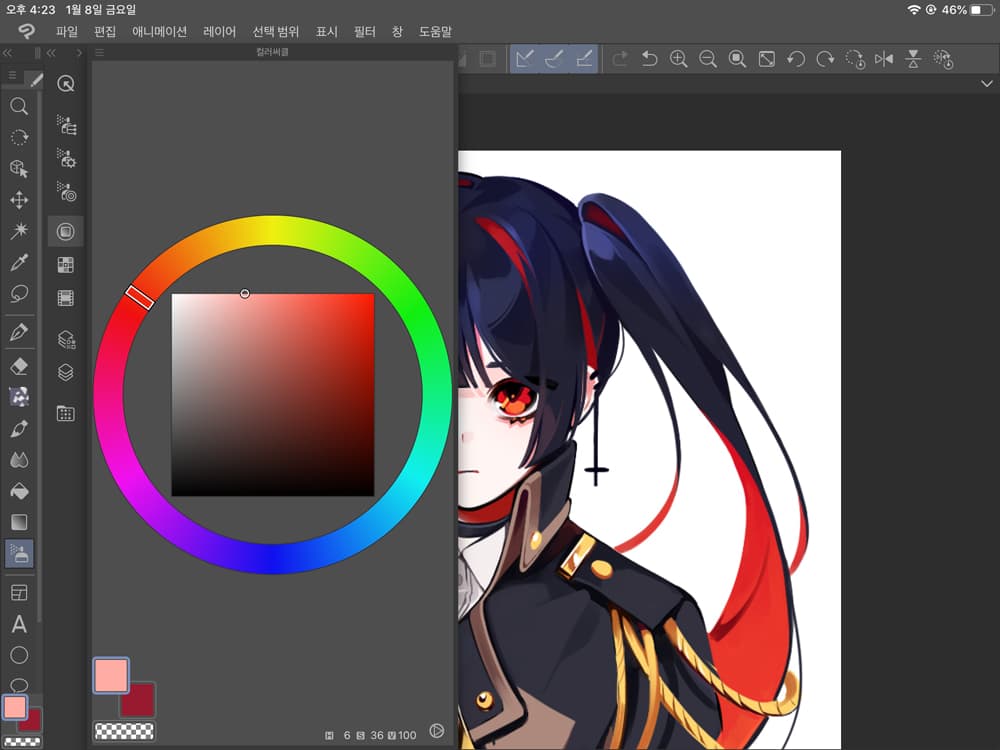Select the Eyedropper tool
Image resolution: width=1000 pixels, height=750 pixels.
point(19,262)
